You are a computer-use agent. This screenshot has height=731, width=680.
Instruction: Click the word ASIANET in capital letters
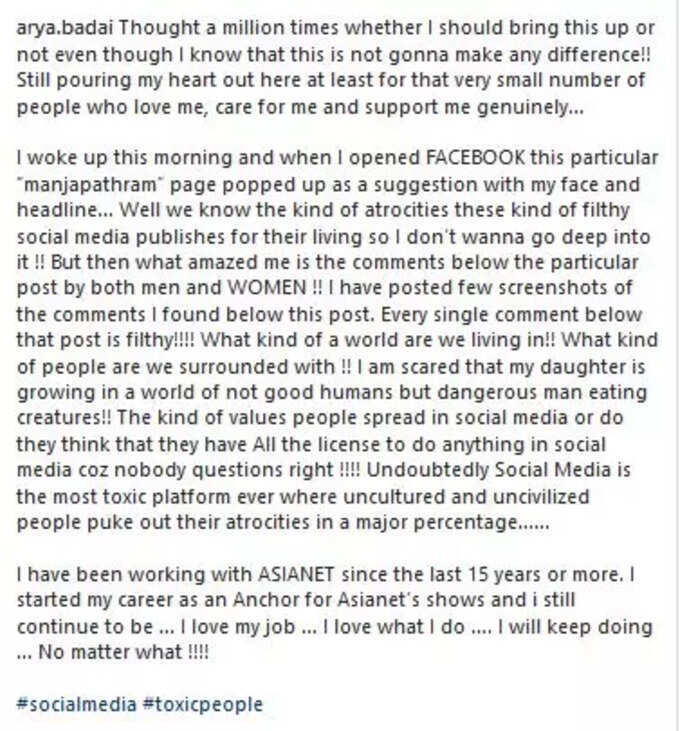tap(296, 574)
